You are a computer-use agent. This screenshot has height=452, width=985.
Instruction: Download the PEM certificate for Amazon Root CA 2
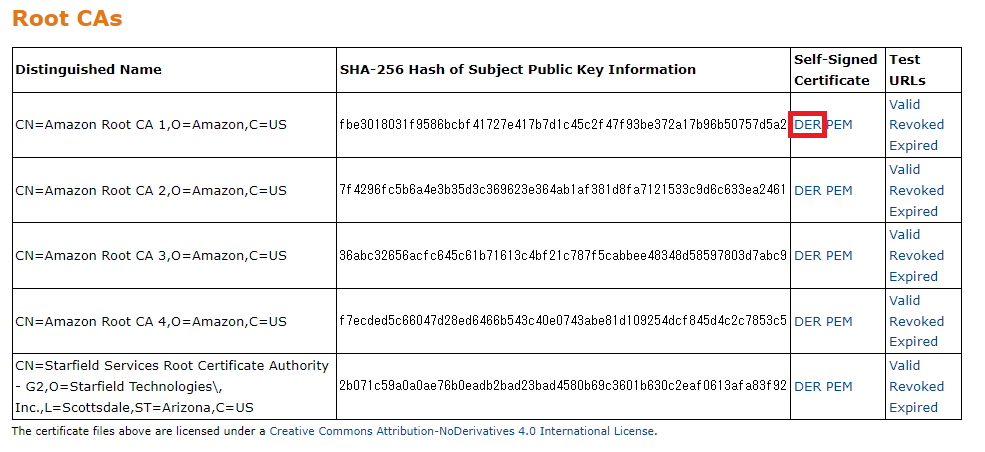click(x=839, y=190)
